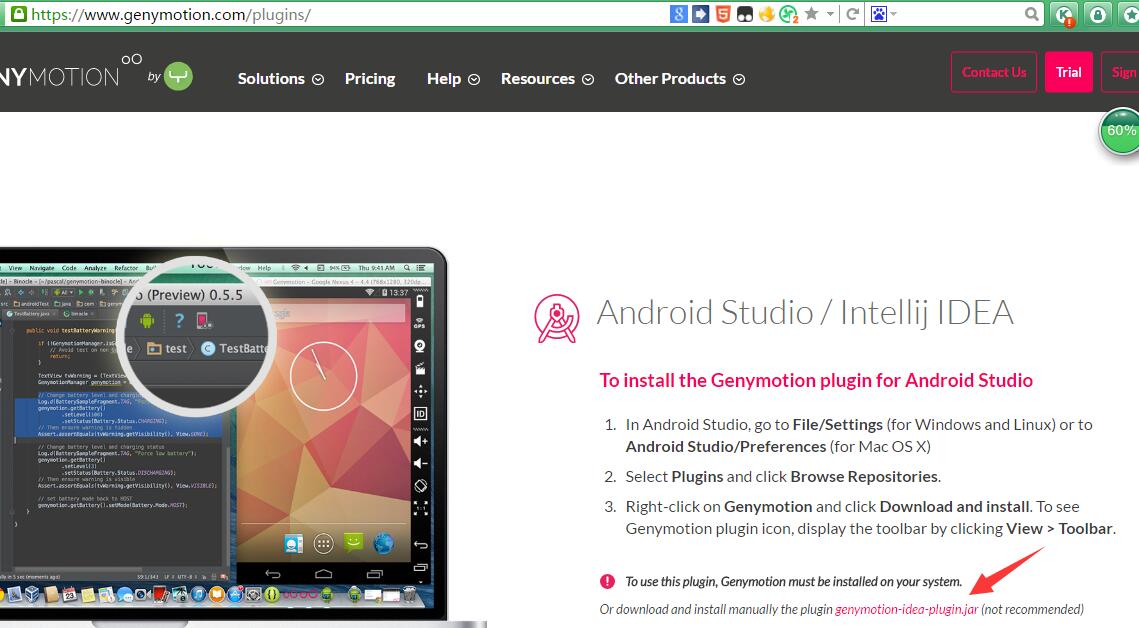Click 'To install the Genymotion plugin for Android Studio'

(816, 380)
